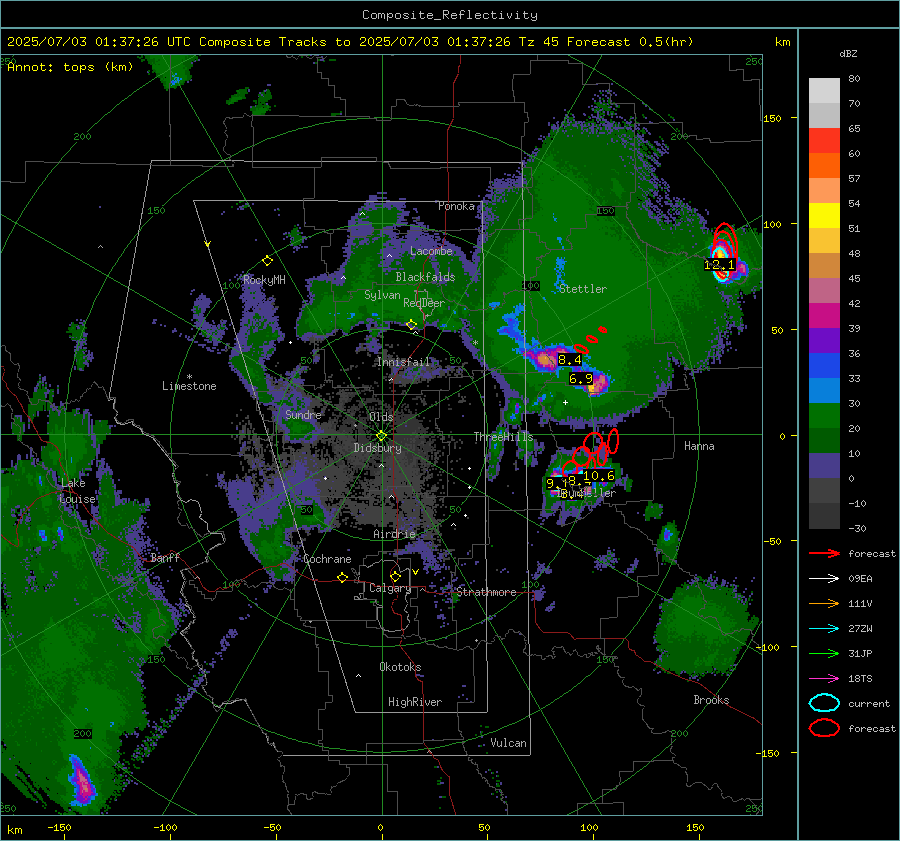The image size is (900, 841).
Task: Click the Lacombe town label
Action: click(x=431, y=251)
